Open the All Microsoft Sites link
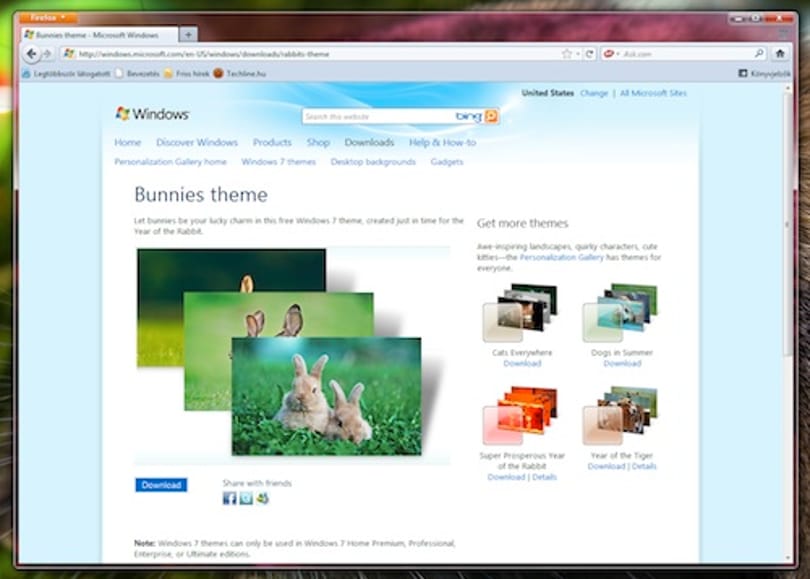Viewport: 810px width, 579px height. (653, 93)
